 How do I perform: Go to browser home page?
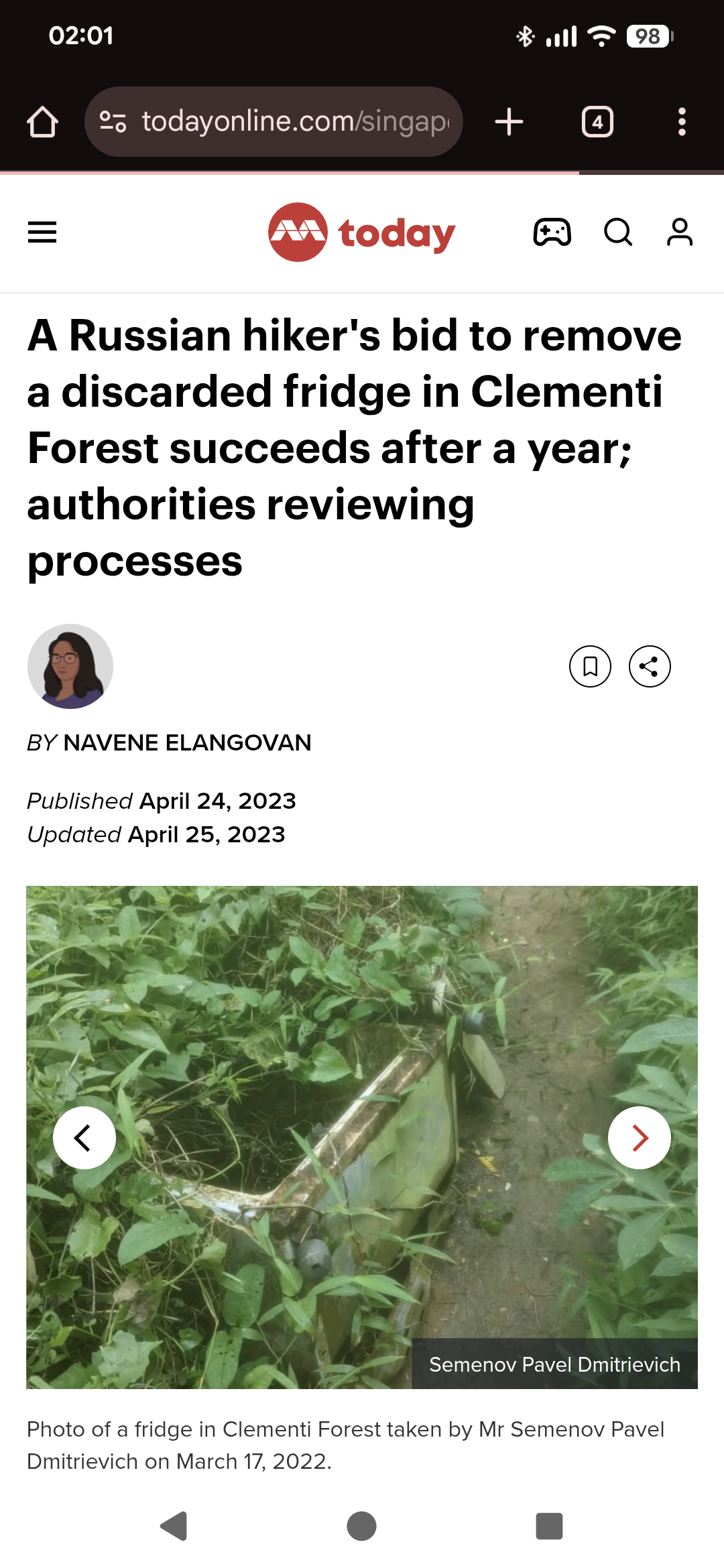[42, 122]
